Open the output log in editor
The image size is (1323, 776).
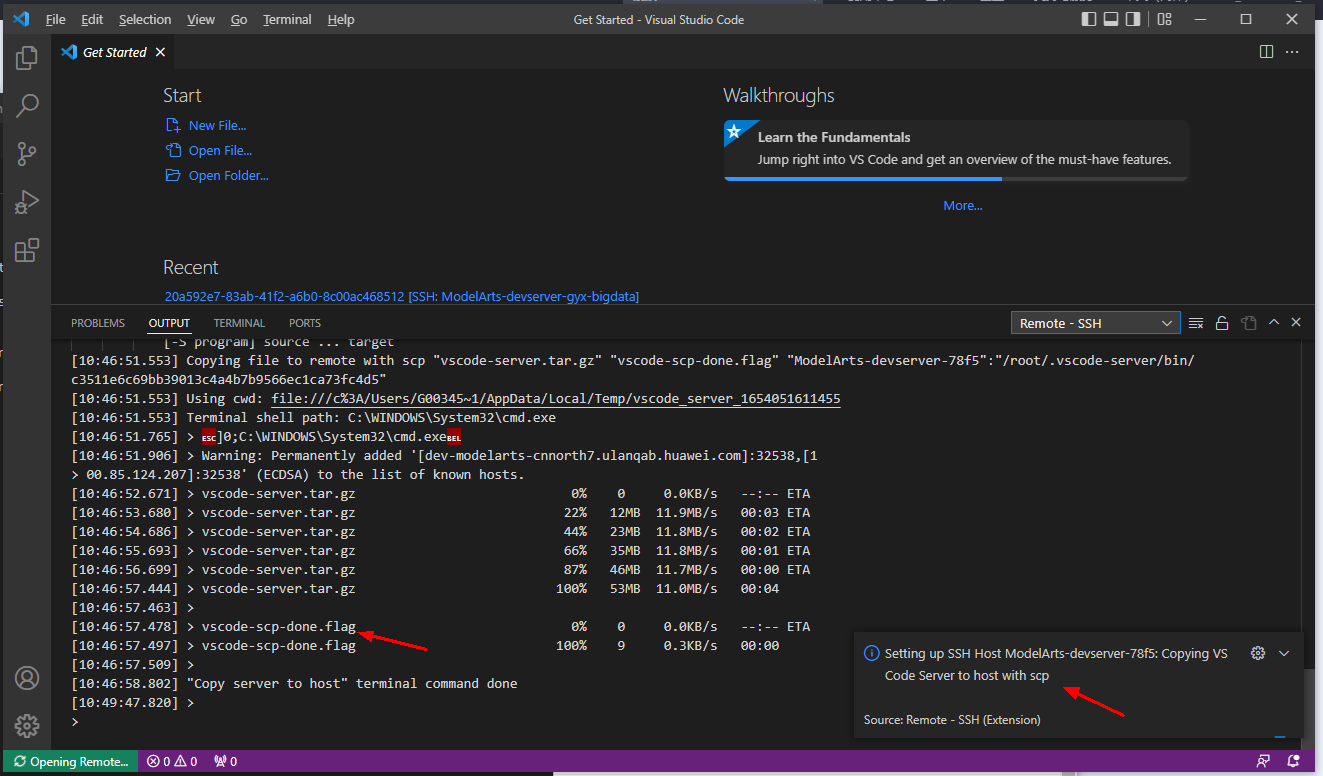(1248, 323)
